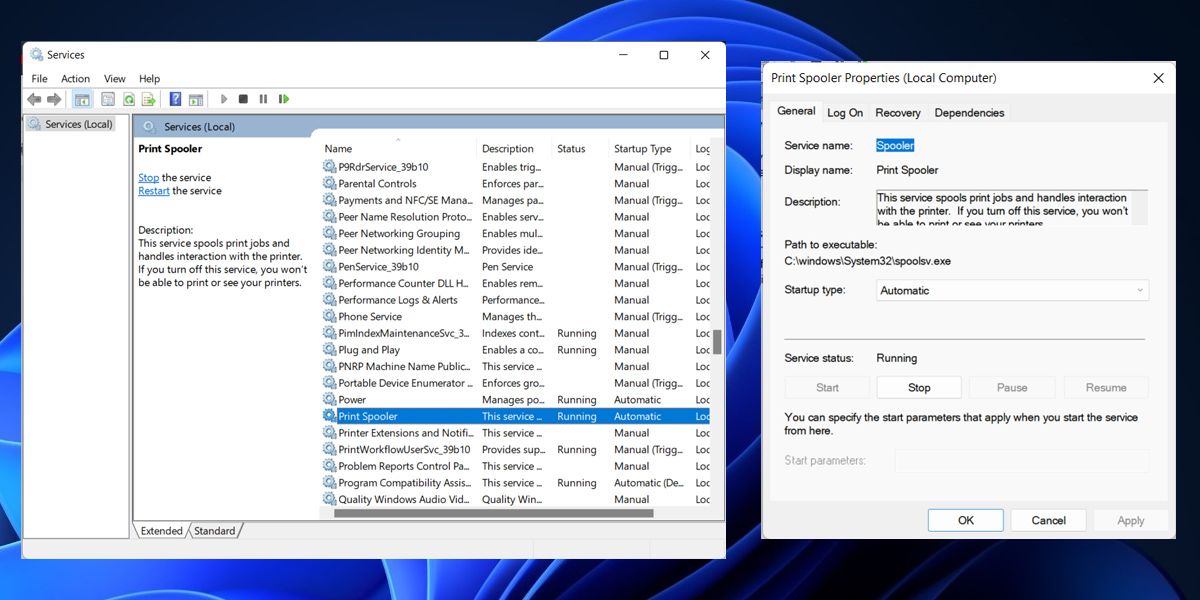Click the Forward arrow in Services toolbar
The width and height of the screenshot is (1200, 600).
(54, 99)
